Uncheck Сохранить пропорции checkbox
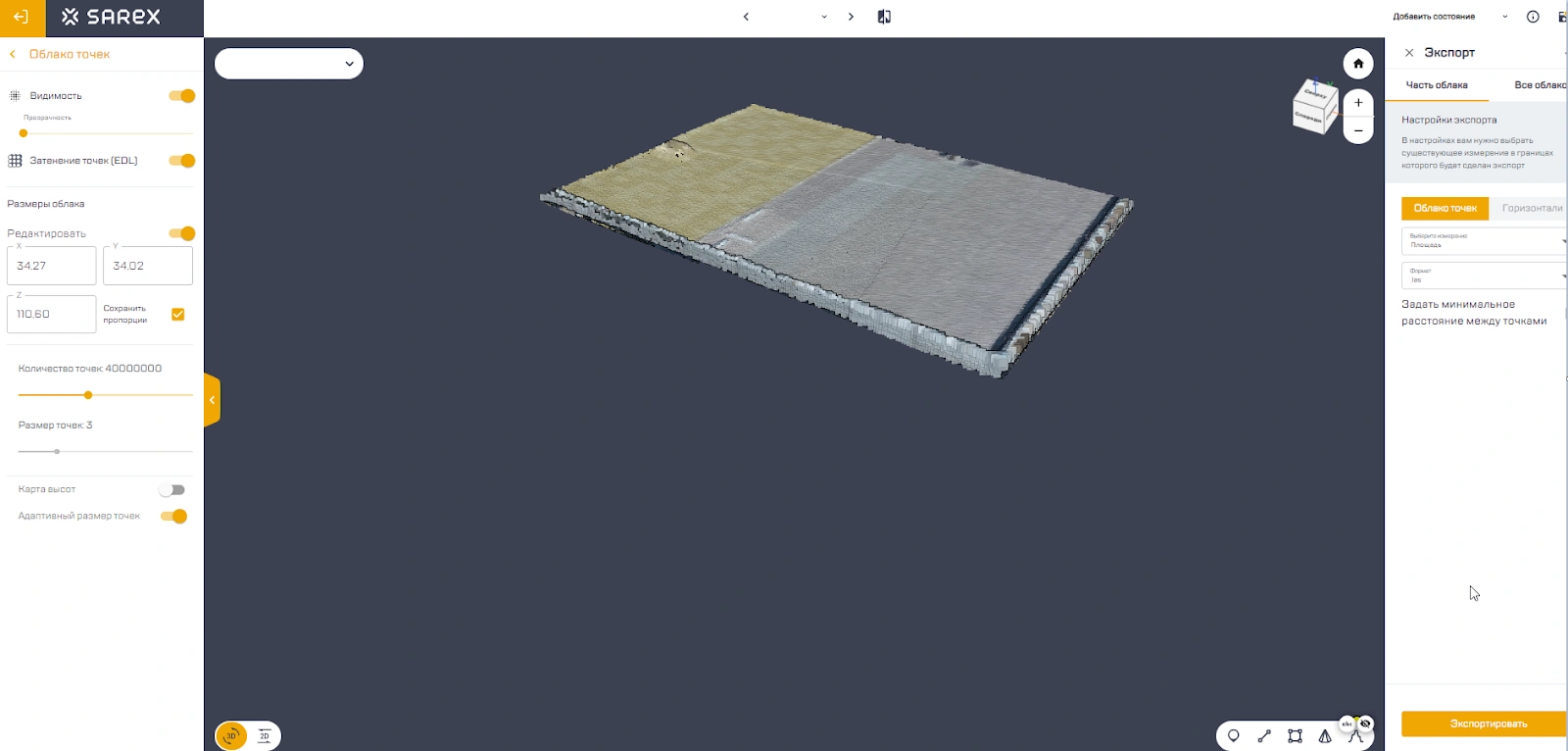1568x751 pixels. point(177,315)
